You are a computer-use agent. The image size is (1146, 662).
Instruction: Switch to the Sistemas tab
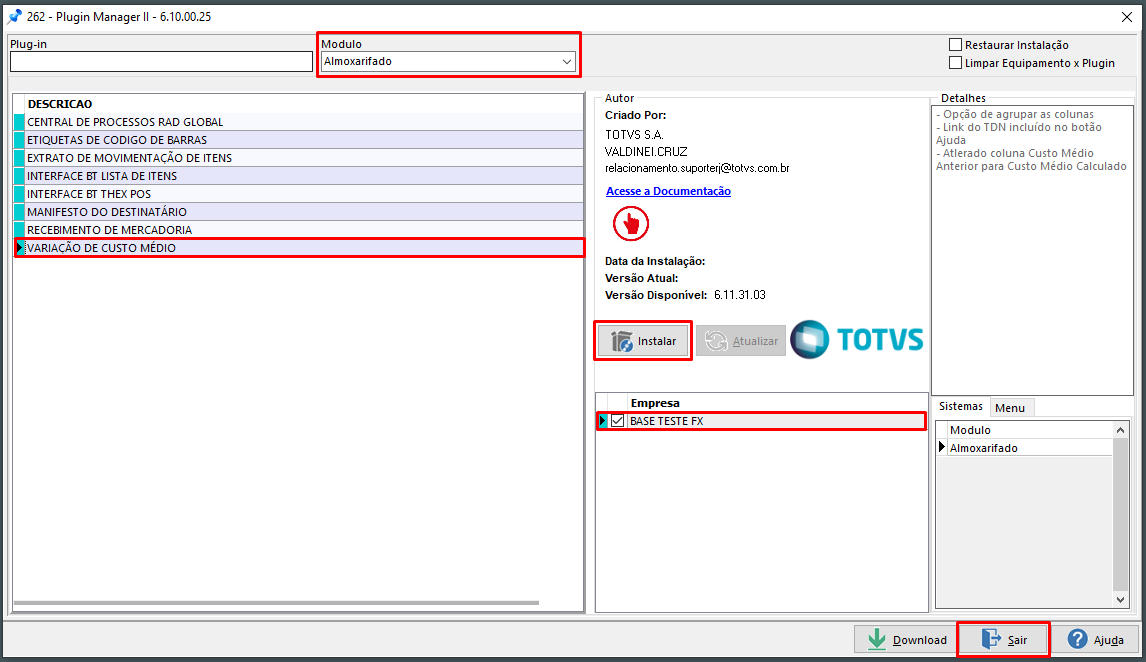(960, 406)
